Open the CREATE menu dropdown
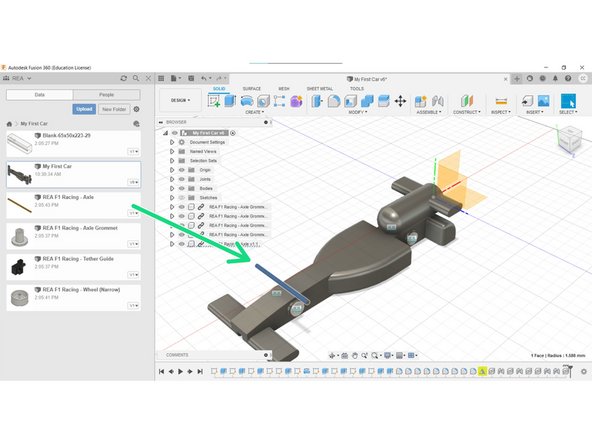This screenshot has width=592, height=444. (x=254, y=112)
